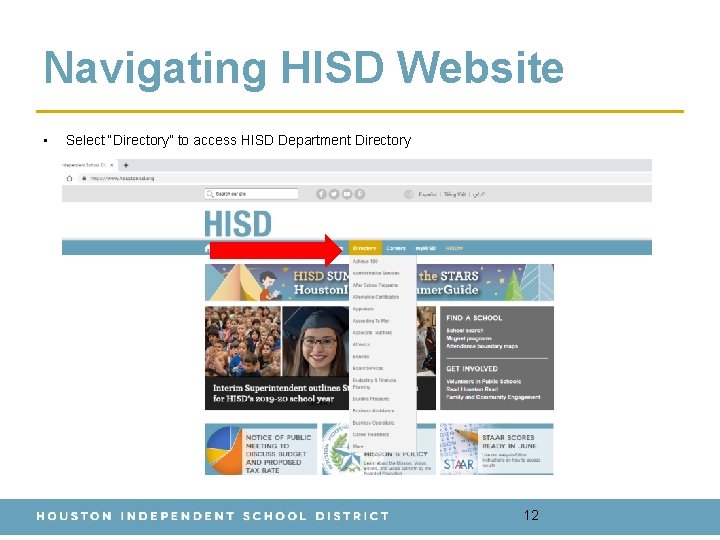The height and width of the screenshot is (540, 720).
Task: Open the HISDtv menu item
Action: point(454,248)
